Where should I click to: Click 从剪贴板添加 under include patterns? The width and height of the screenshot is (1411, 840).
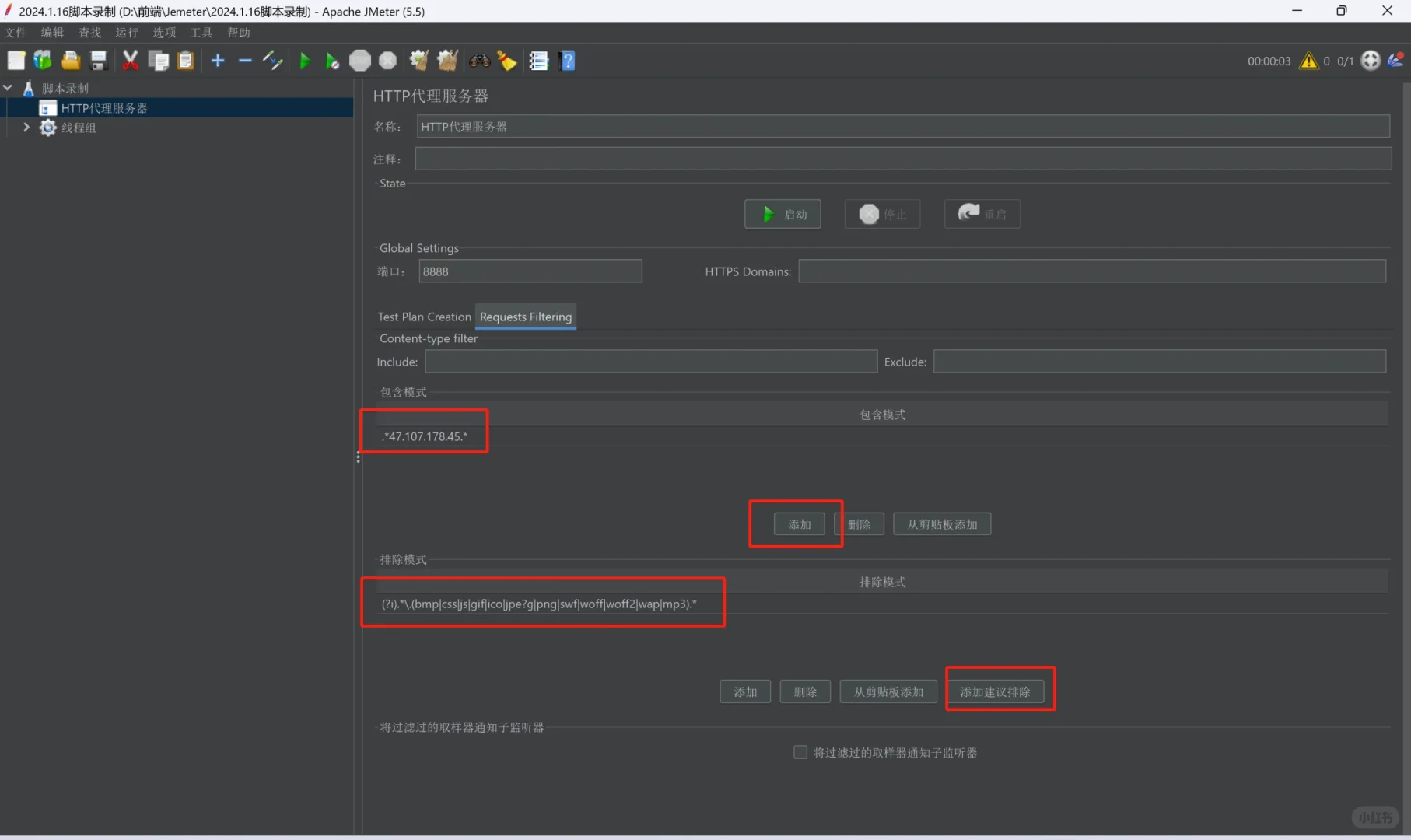pyautogui.click(x=942, y=524)
